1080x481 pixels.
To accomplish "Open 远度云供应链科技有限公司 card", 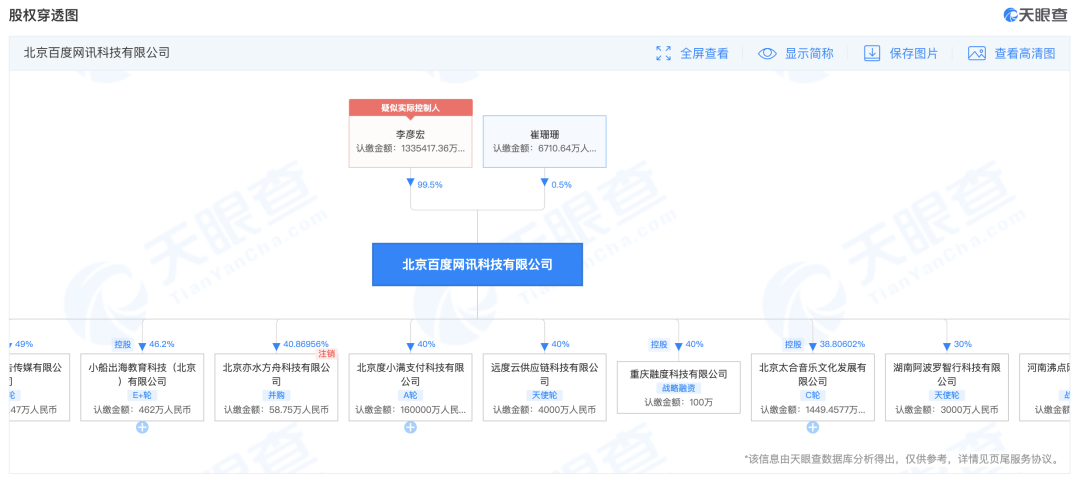I will coord(544,387).
